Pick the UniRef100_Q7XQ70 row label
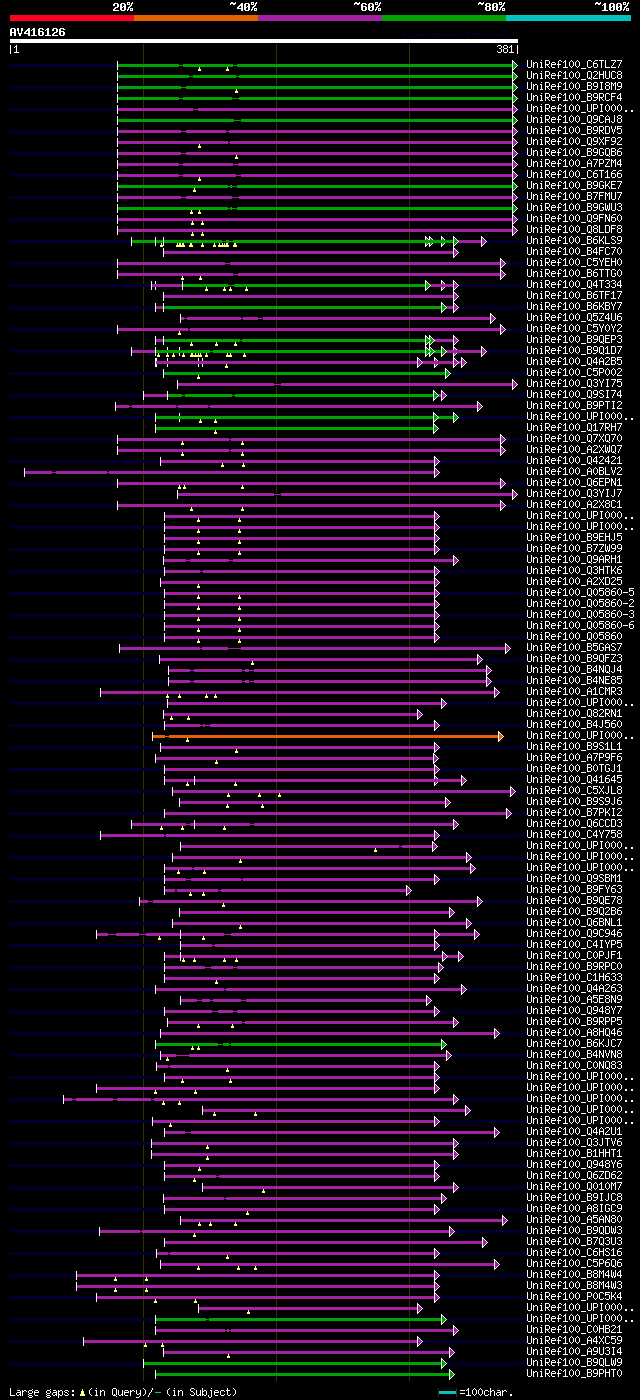The image size is (640, 1400). [x=576, y=439]
